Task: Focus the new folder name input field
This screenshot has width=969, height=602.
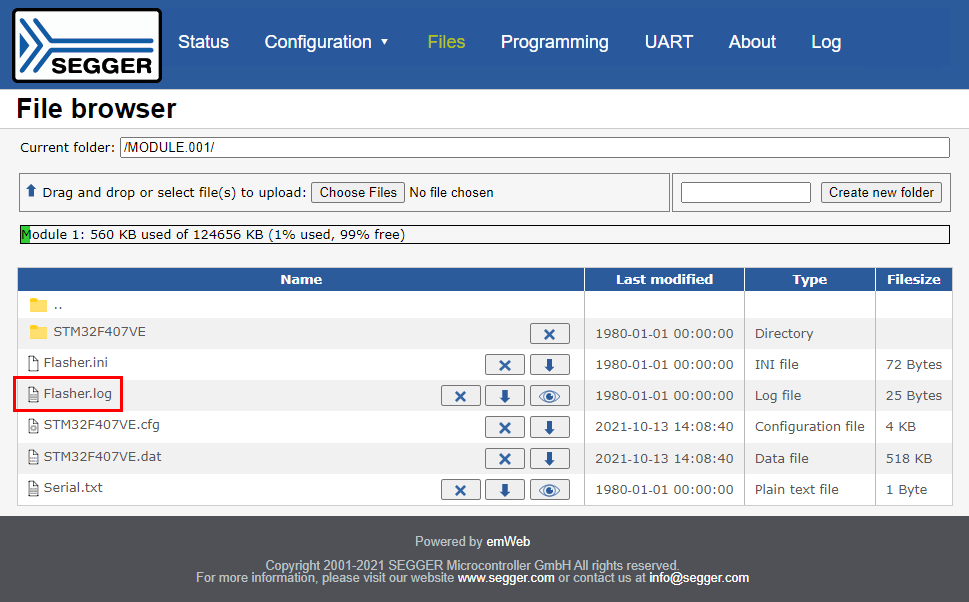Action: click(745, 192)
